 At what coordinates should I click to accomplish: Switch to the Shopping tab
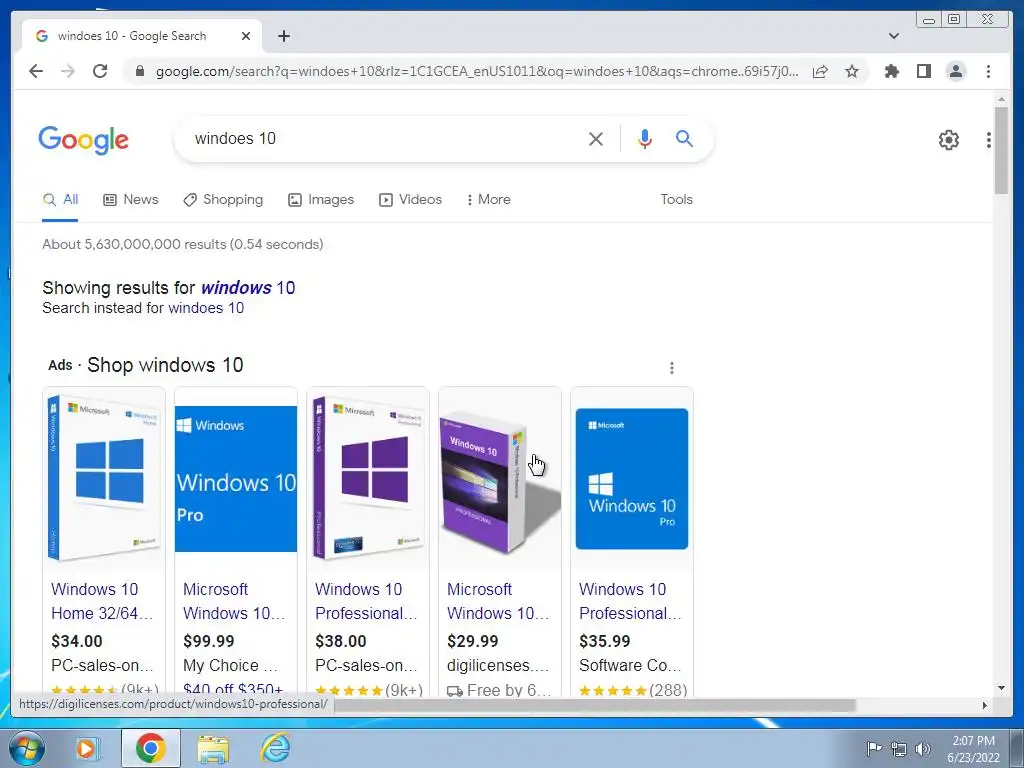[223, 199]
